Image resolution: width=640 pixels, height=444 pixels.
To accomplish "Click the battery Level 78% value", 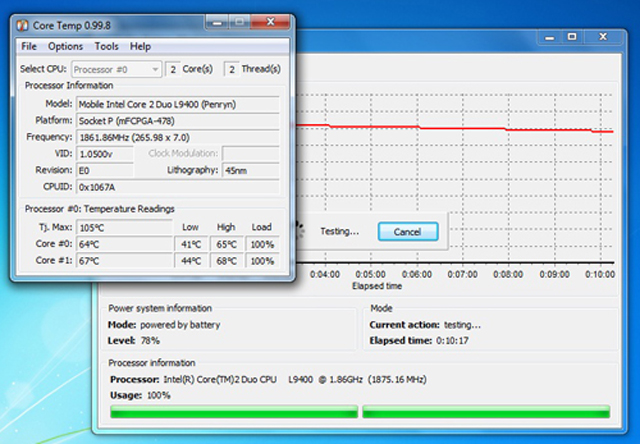I will pos(150,341).
